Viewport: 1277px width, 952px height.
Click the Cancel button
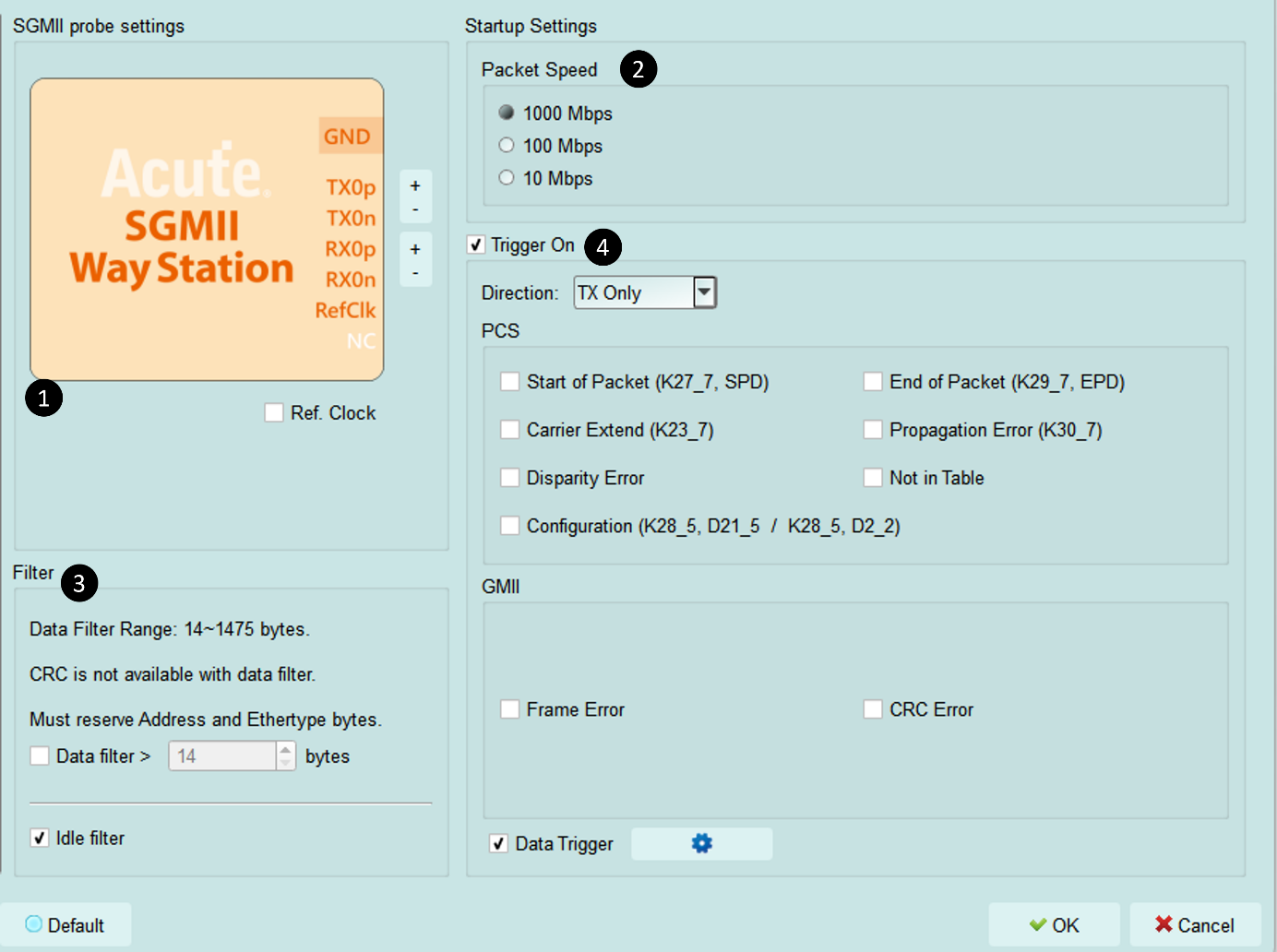(1195, 924)
